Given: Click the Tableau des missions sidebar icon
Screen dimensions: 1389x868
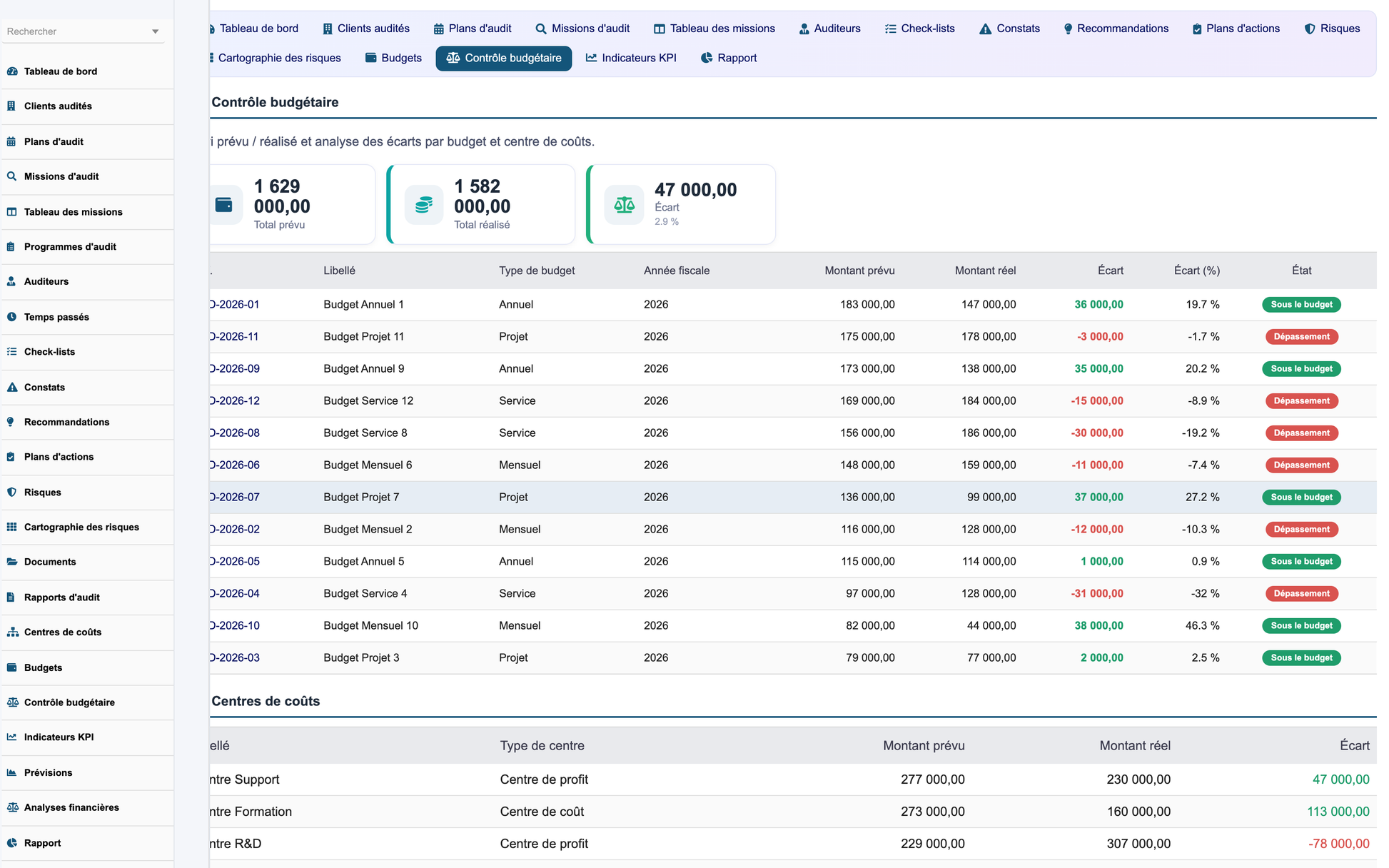Looking at the screenshot, I should coord(11,212).
